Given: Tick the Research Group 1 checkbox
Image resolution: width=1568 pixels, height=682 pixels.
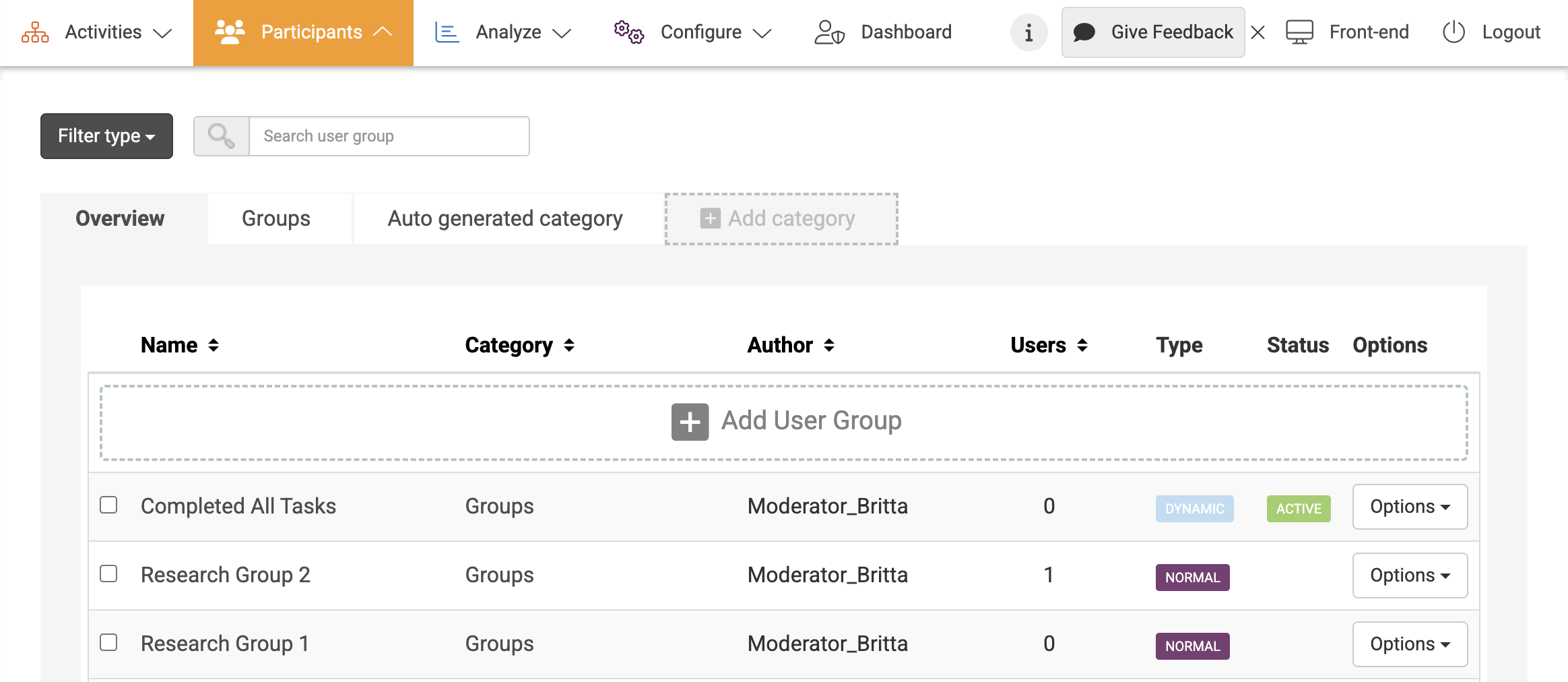Looking at the screenshot, I should click(108, 643).
